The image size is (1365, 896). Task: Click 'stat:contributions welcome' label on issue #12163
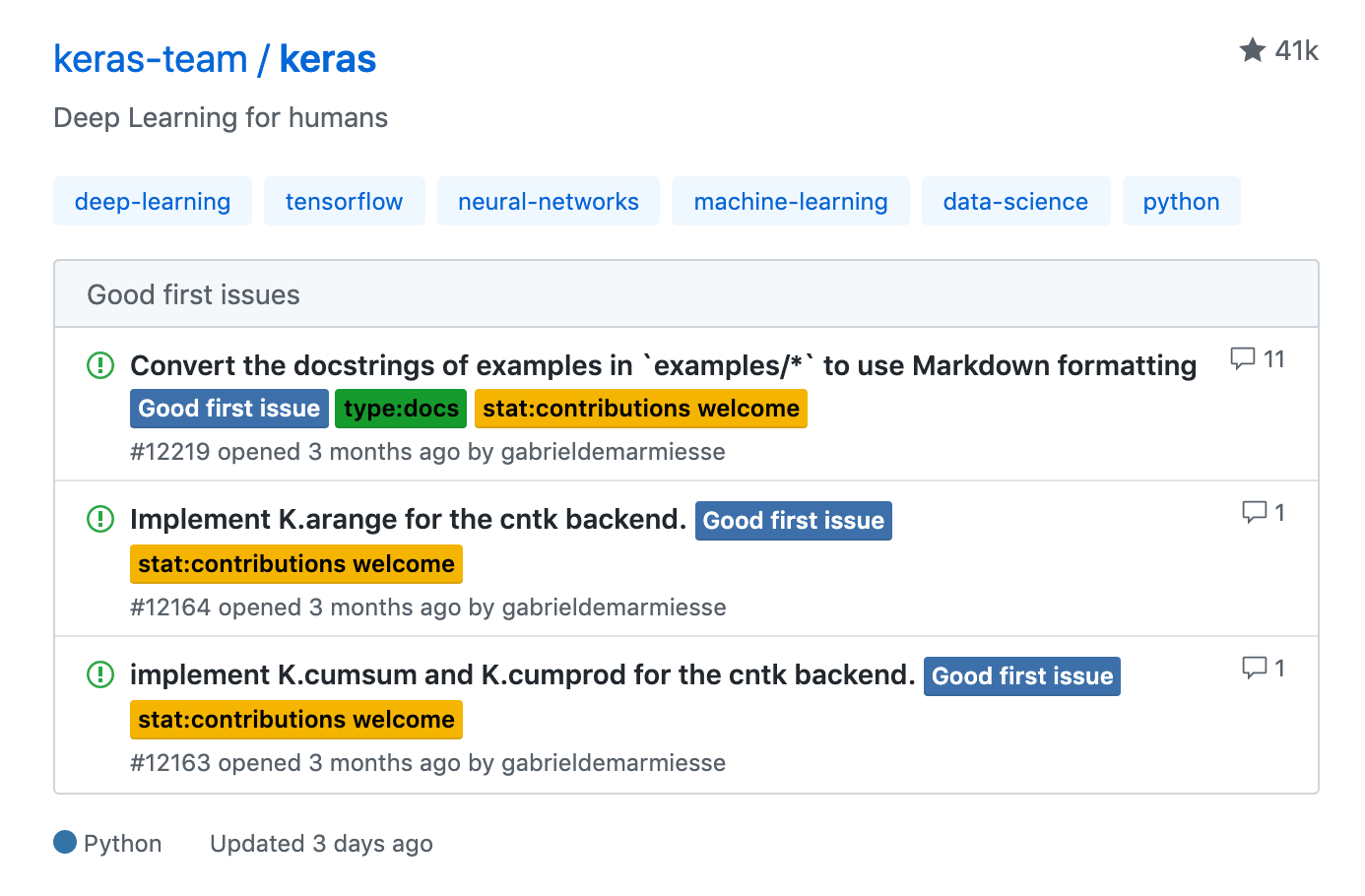(x=296, y=720)
